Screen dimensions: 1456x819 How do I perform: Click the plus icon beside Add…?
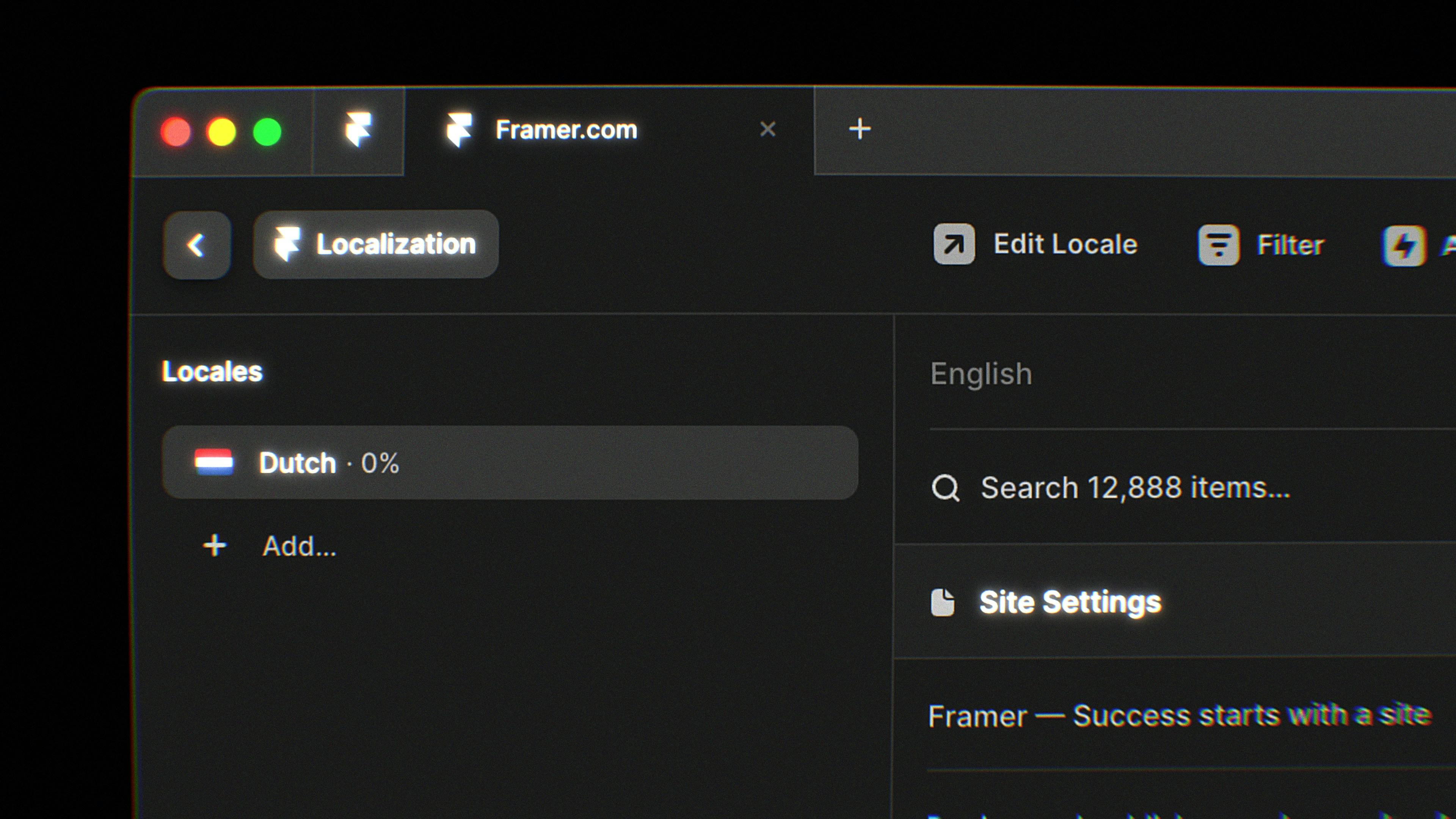215,546
